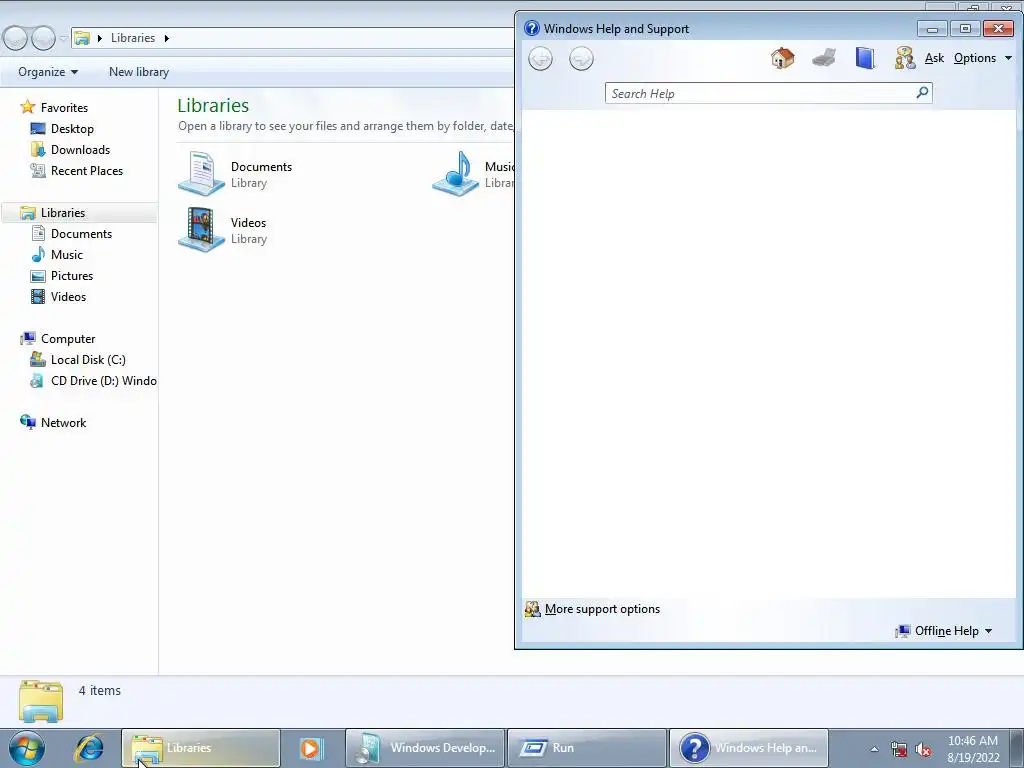
Task: Select the Documents library icon in main pane
Action: point(201,173)
